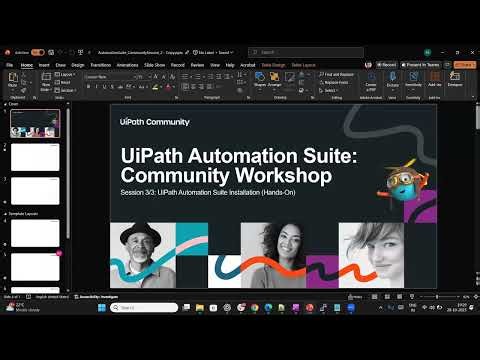Switch to Slide Sorter view icon
Screen dimensions: 480x360
(x=387, y=297)
